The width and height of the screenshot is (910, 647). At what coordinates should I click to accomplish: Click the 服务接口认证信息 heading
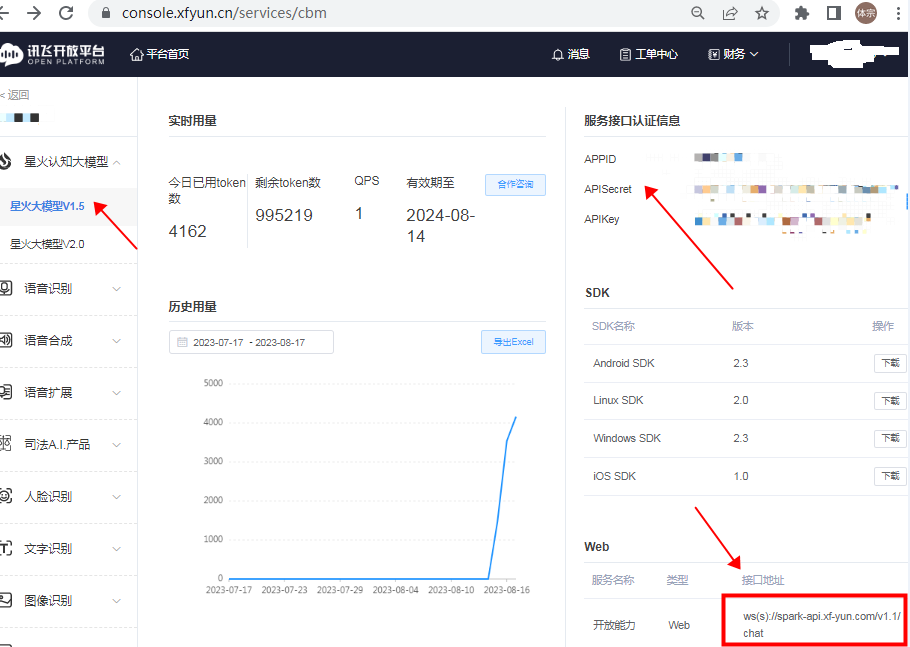[x=632, y=121]
